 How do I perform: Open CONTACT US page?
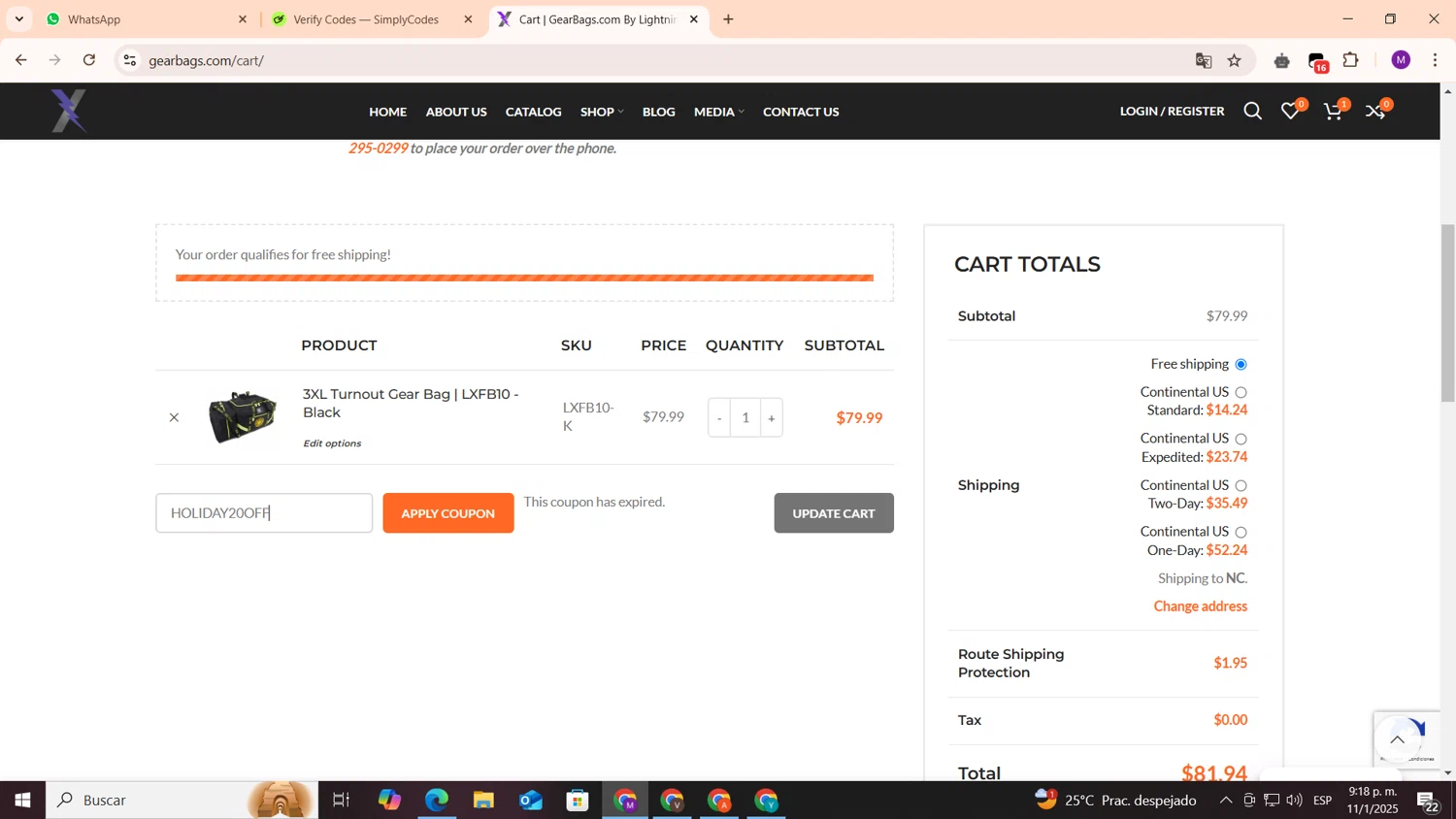(x=801, y=112)
